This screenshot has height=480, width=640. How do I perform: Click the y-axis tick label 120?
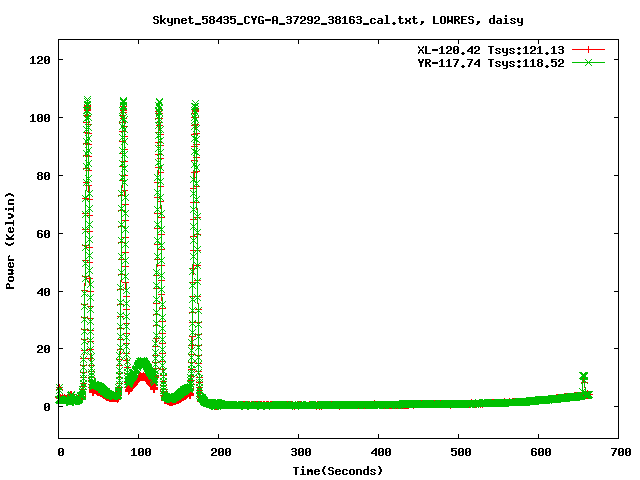[40, 60]
